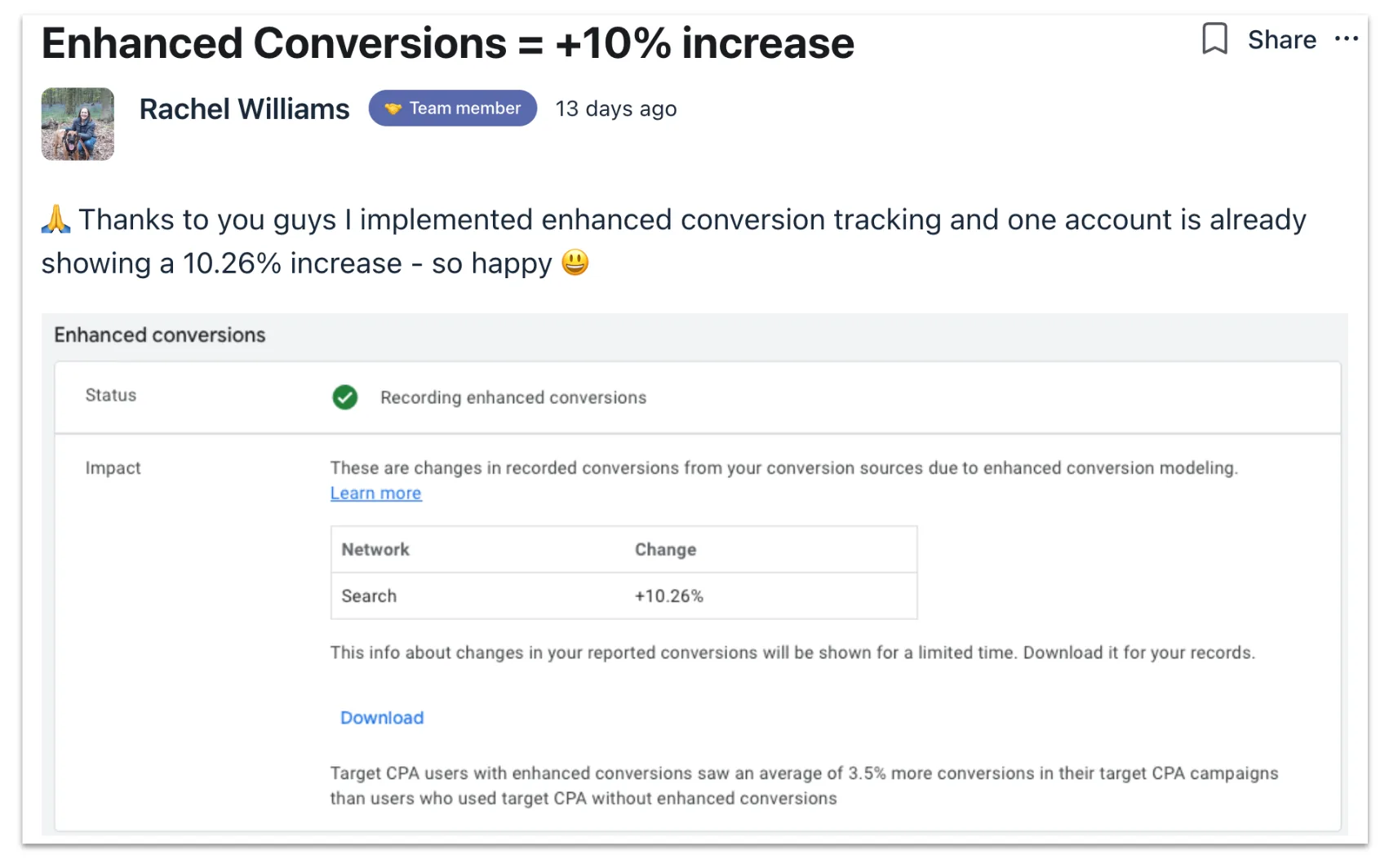Click the praying hands emoji
The width and height of the screenshot is (1389, 868).
pos(55,219)
